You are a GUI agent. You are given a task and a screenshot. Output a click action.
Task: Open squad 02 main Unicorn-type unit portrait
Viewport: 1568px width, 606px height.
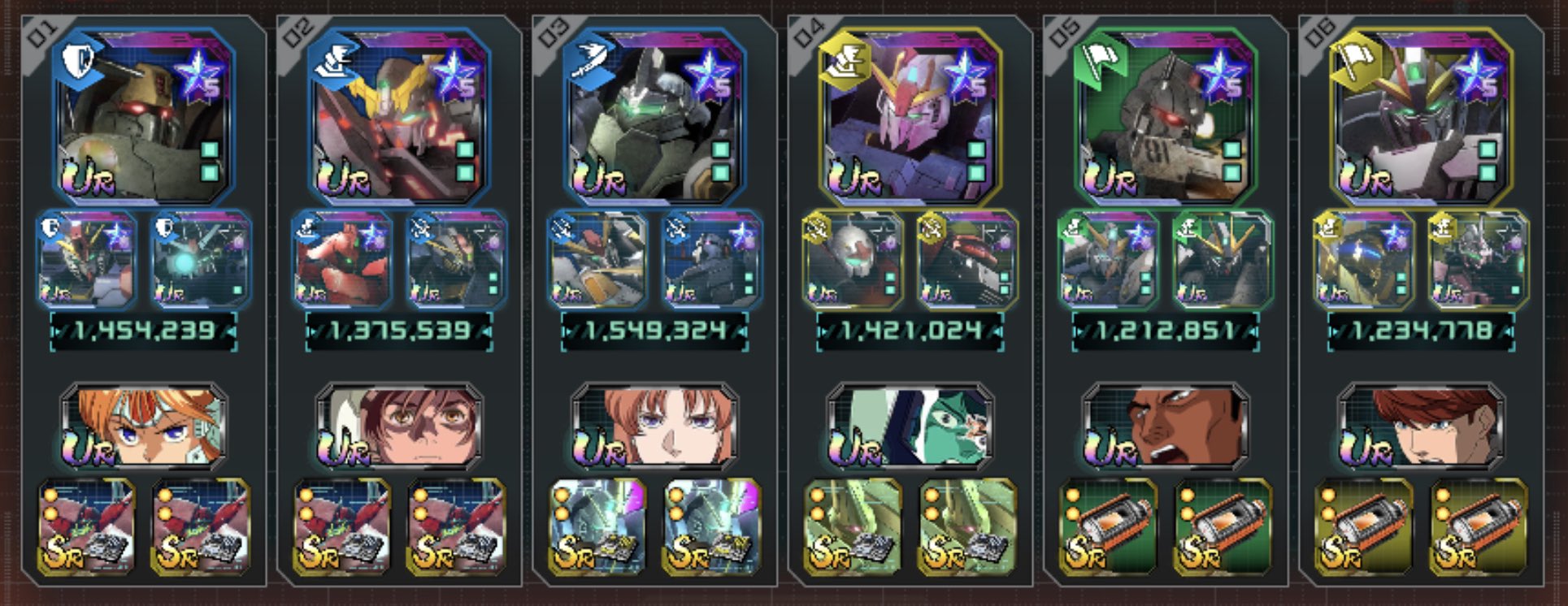(399, 116)
